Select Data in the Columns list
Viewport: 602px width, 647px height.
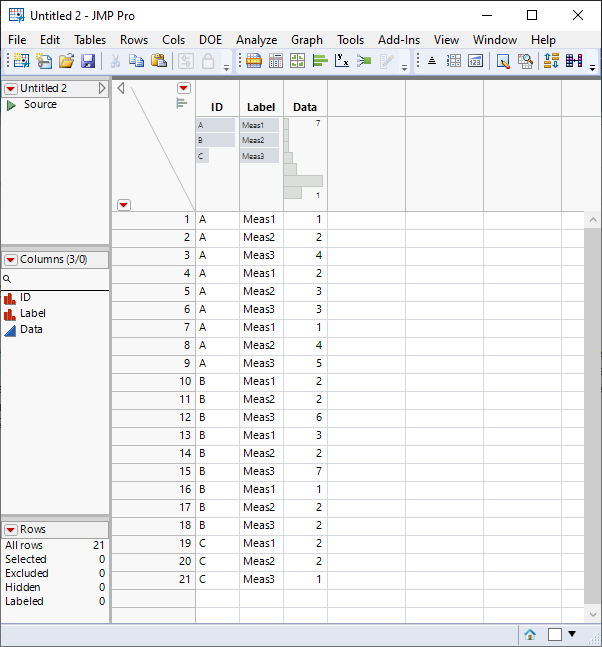[x=31, y=329]
